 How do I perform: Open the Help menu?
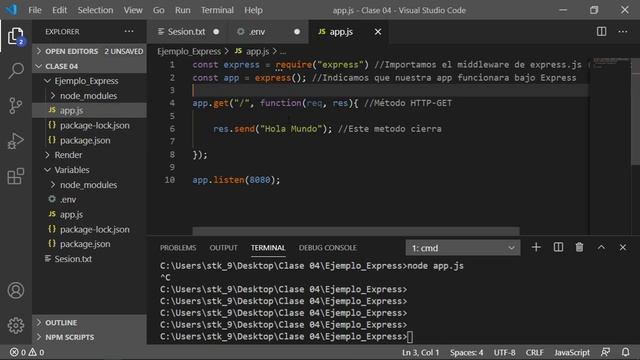click(x=253, y=10)
